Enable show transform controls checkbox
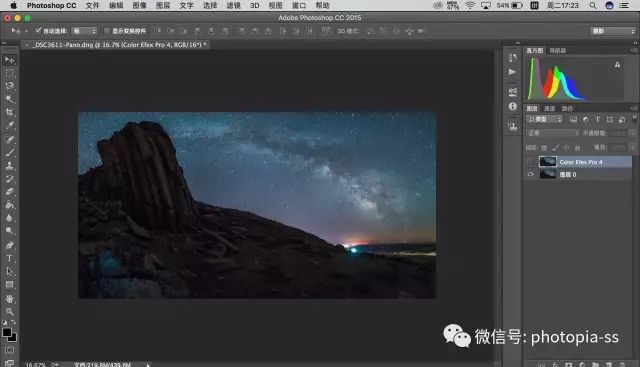 pyautogui.click(x=107, y=31)
